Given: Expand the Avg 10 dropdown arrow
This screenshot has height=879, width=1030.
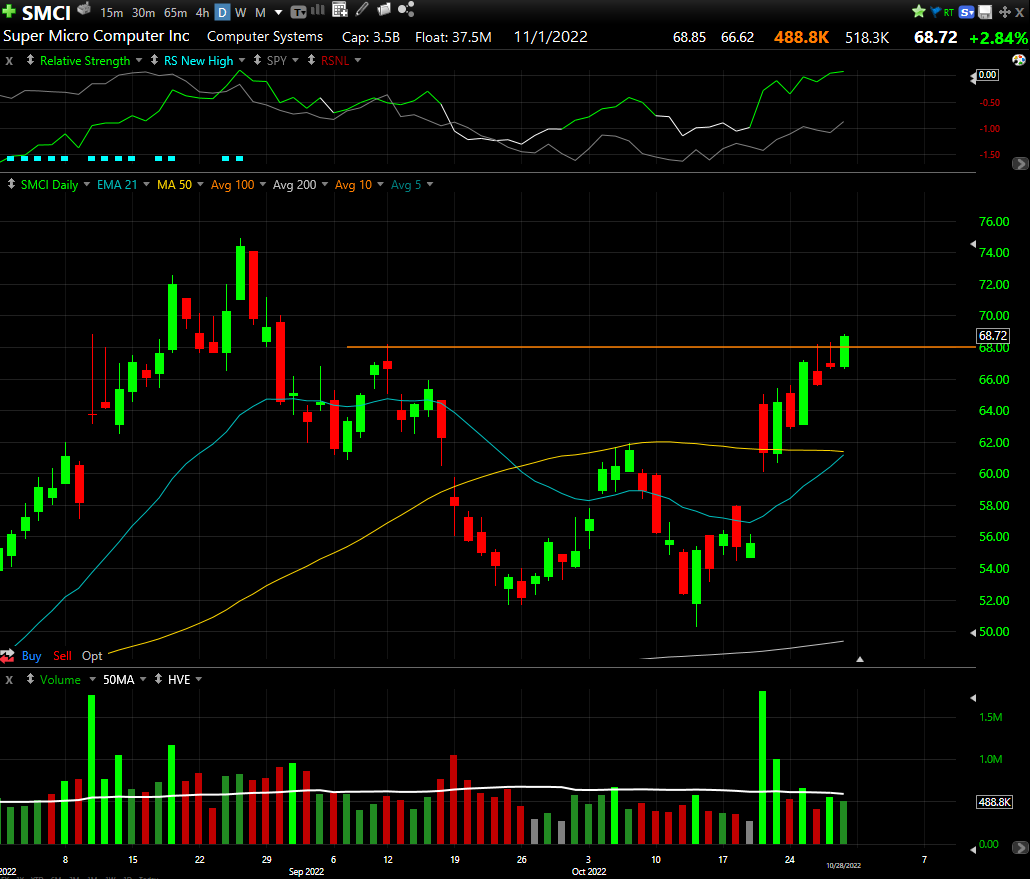Looking at the screenshot, I should [x=380, y=185].
